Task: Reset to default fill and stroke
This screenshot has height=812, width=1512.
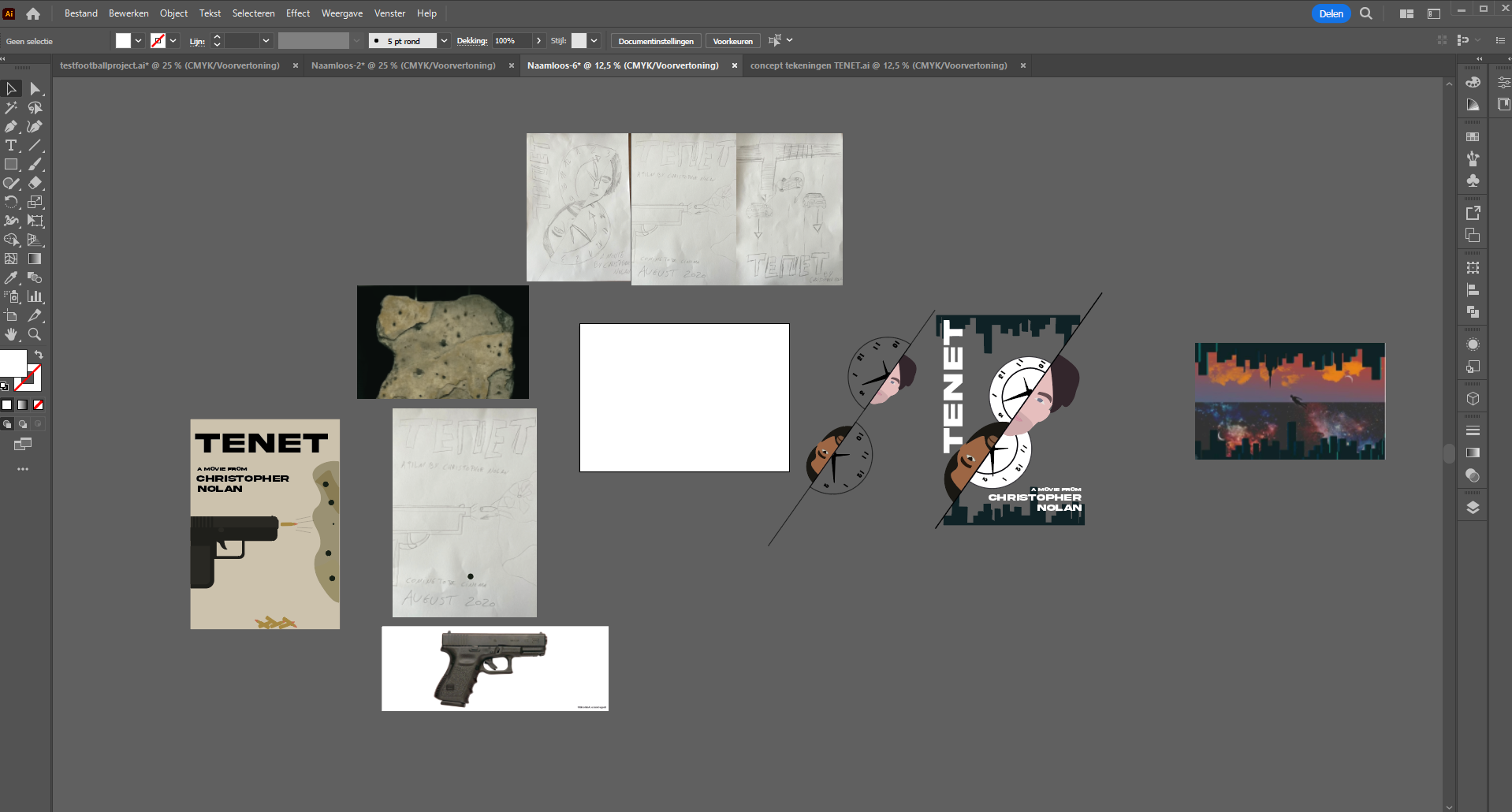Action: click(5, 386)
